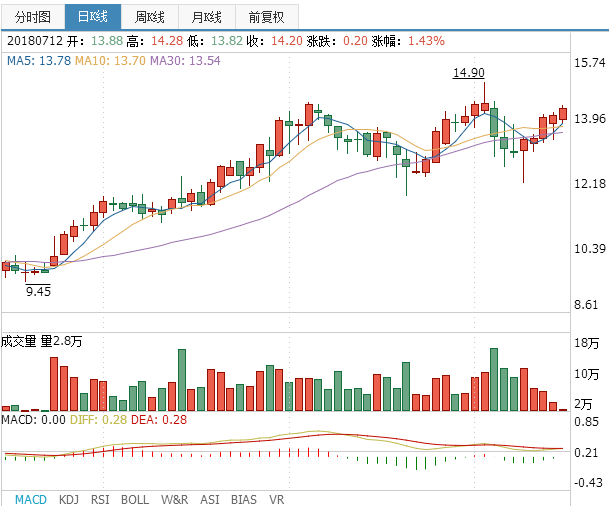The image size is (609, 506).
Task: Click the 18万 volume axis label
Action: tap(587, 343)
